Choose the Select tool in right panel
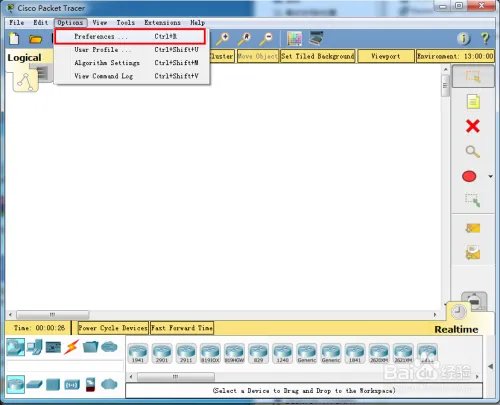 [473, 76]
